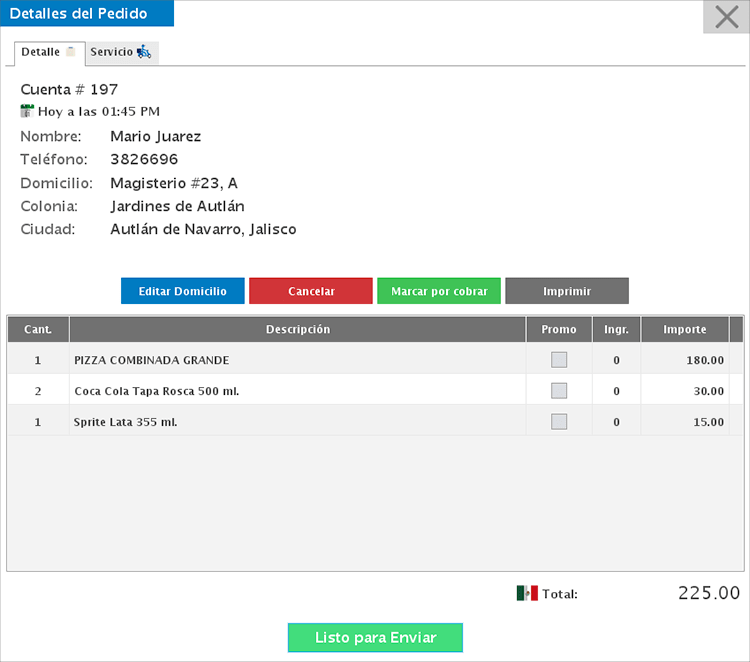This screenshot has width=750, height=662.
Task: Click the Ingr. value 0 for Sprite Lata
Action: tap(617, 422)
